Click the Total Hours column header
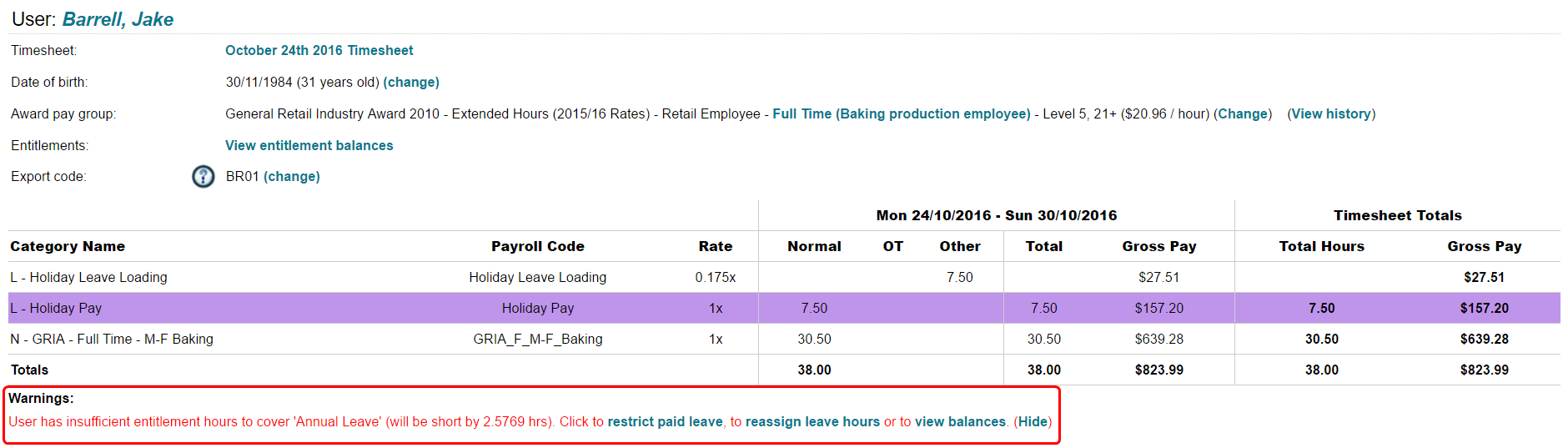This screenshot has width=1568, height=448. click(1322, 247)
